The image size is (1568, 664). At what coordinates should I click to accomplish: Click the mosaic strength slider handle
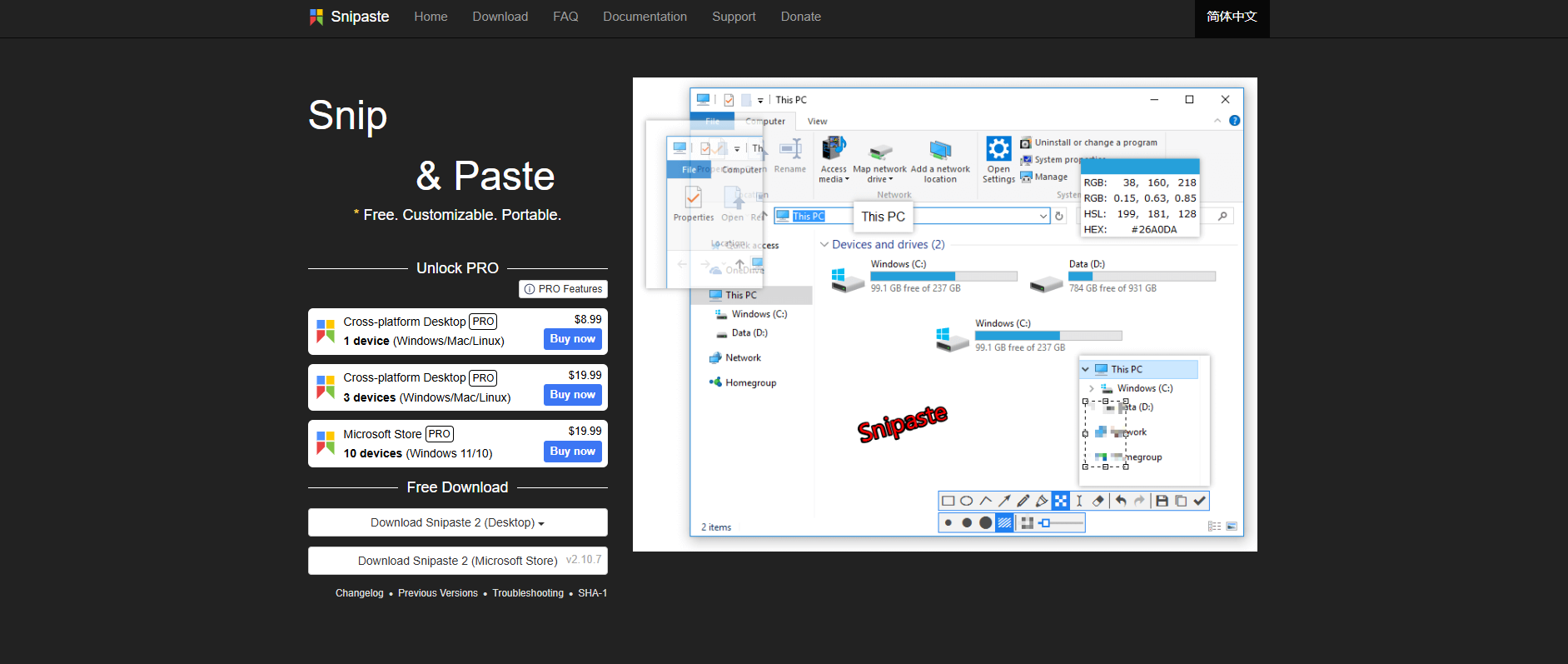1045,523
